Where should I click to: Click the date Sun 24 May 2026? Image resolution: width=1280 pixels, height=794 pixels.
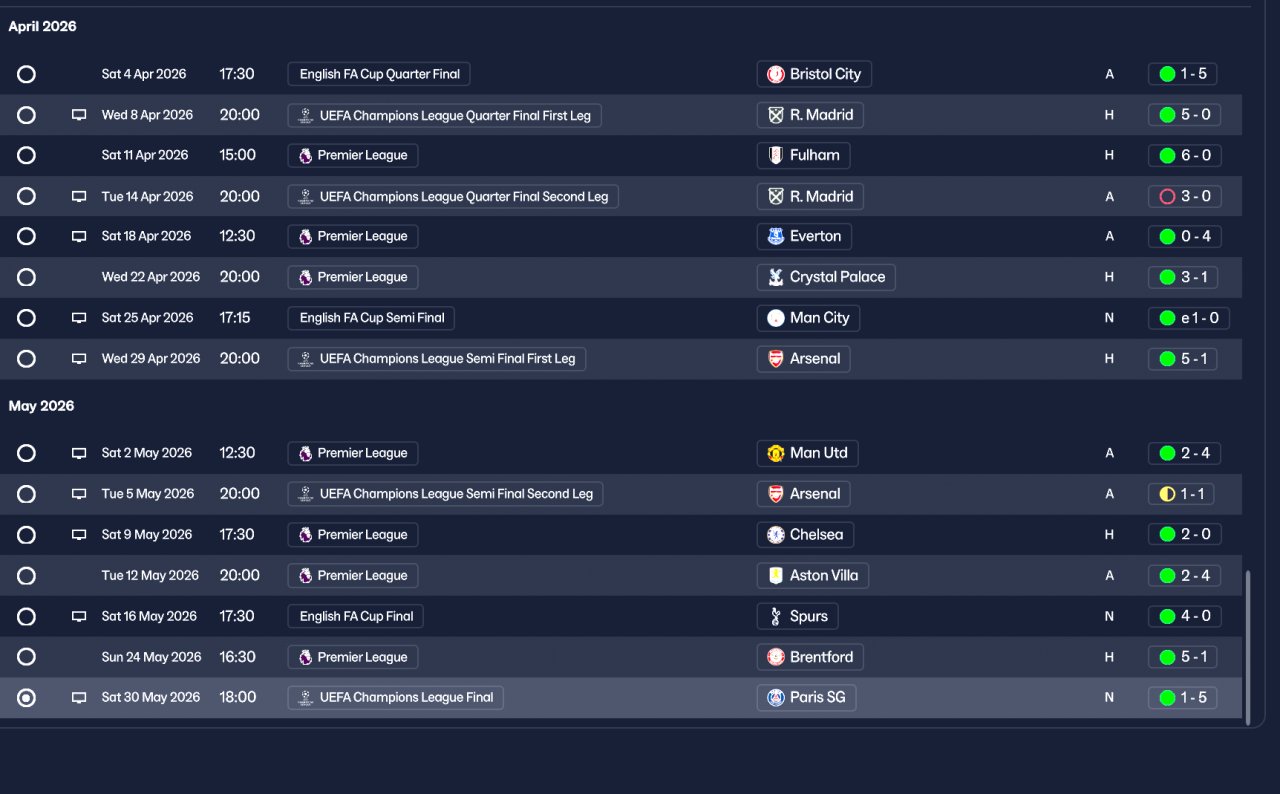point(151,657)
